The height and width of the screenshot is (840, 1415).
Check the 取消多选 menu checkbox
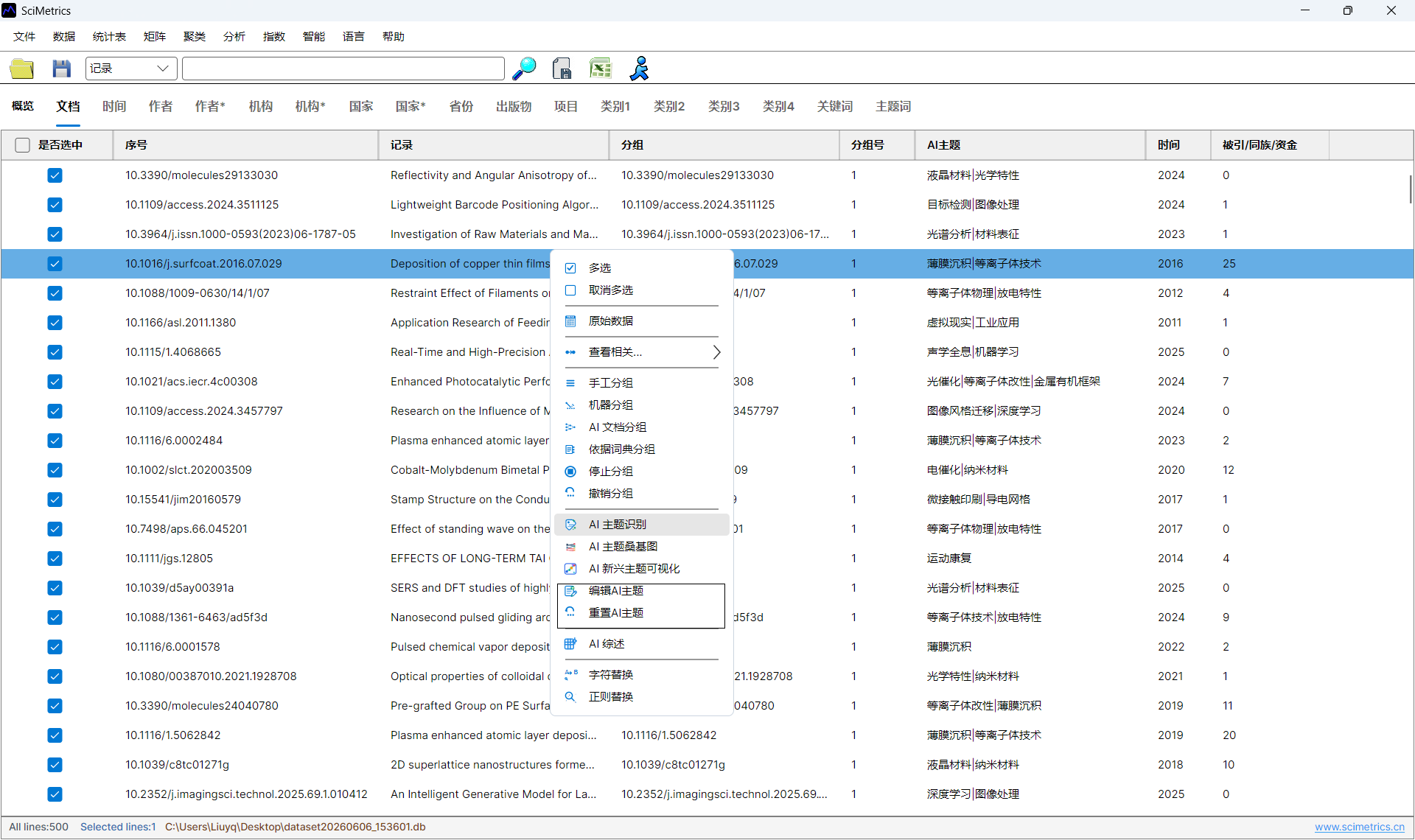[x=570, y=290]
